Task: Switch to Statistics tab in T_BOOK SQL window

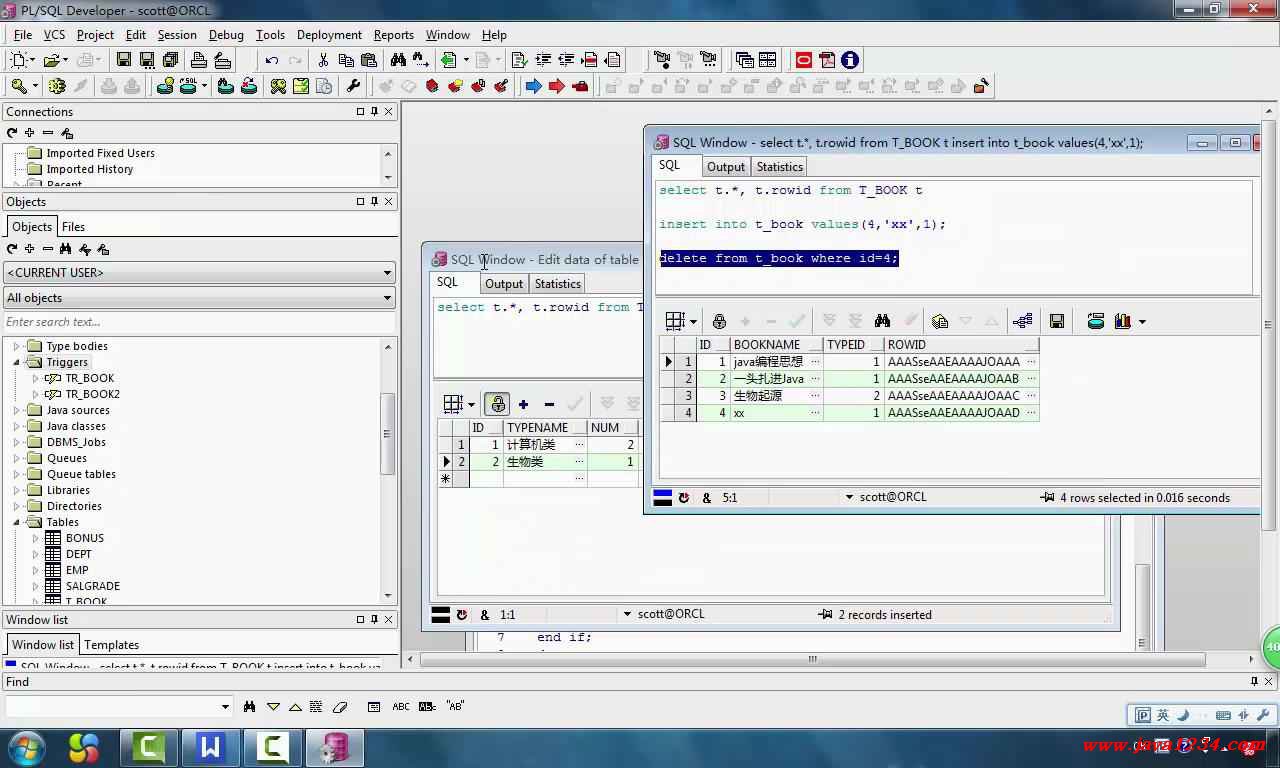Action: click(x=779, y=167)
